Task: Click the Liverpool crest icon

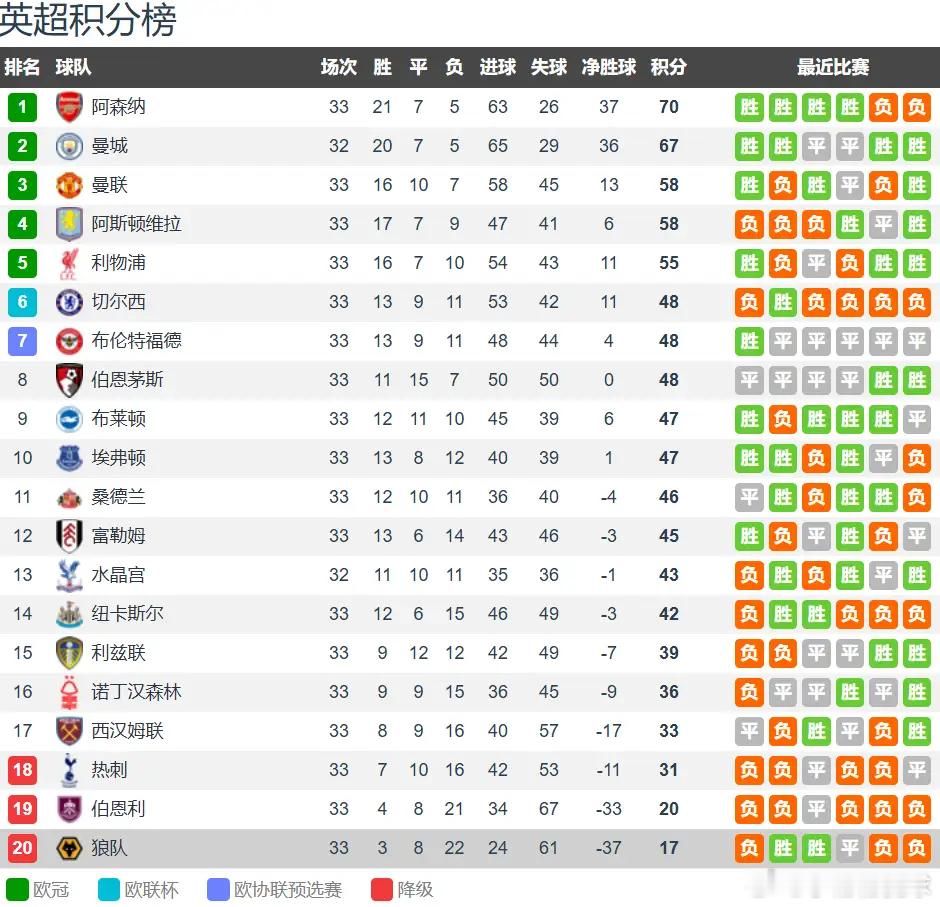Action: click(x=69, y=263)
